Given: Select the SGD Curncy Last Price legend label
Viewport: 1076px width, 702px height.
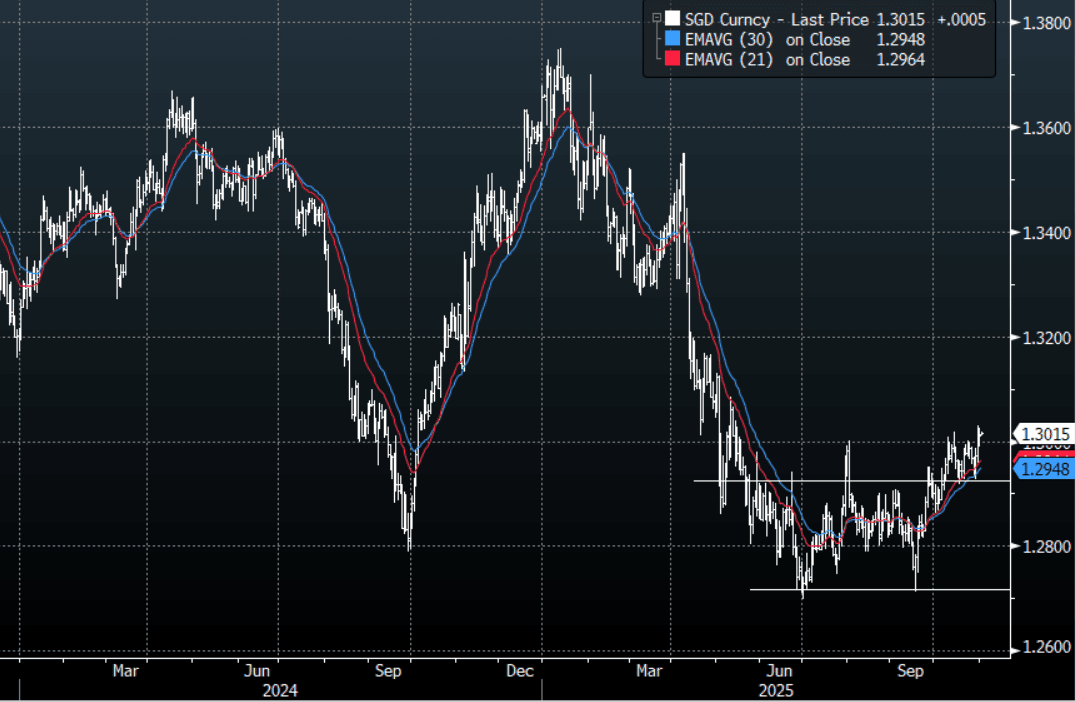Looking at the screenshot, I should (777, 18).
